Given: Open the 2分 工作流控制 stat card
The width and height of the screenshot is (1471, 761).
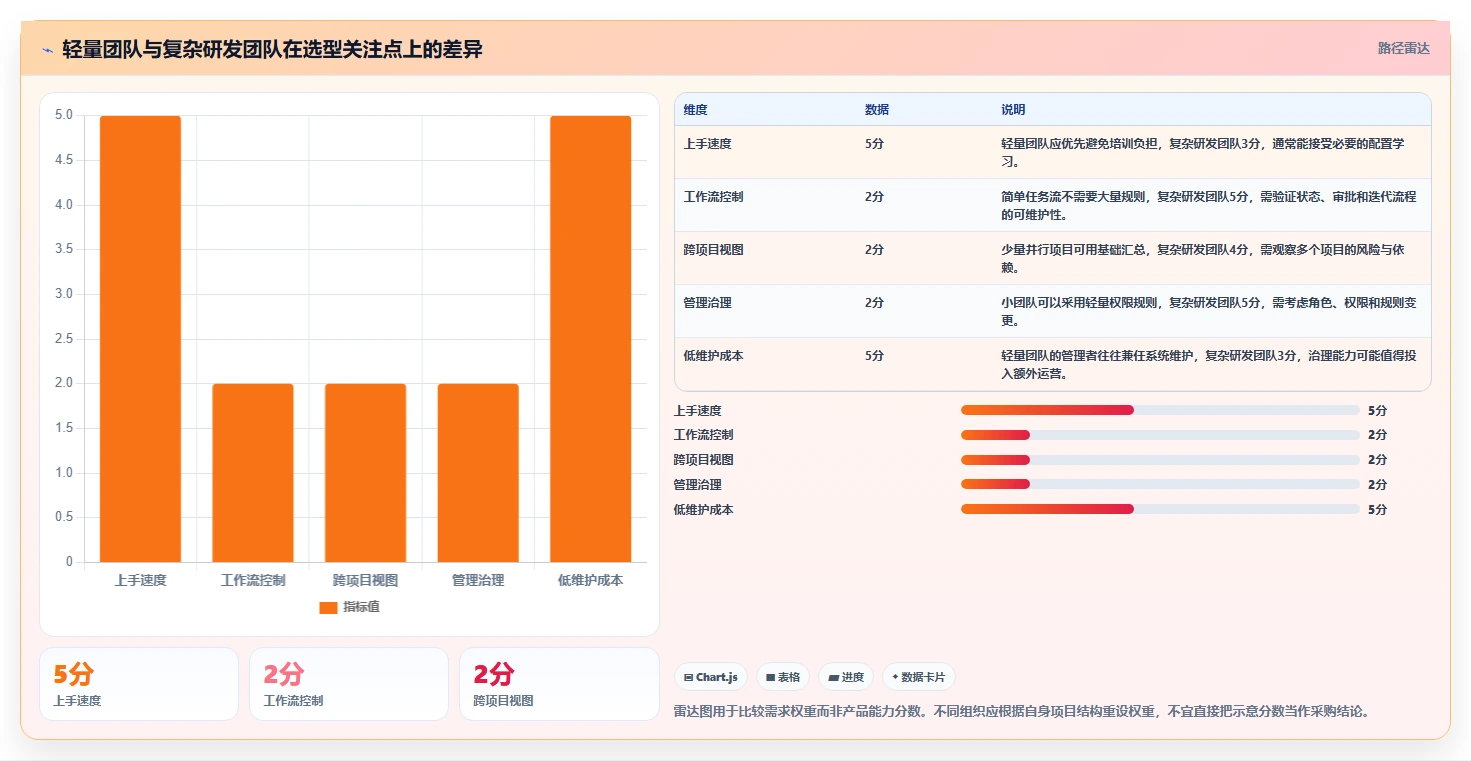Looking at the screenshot, I should 349,684.
